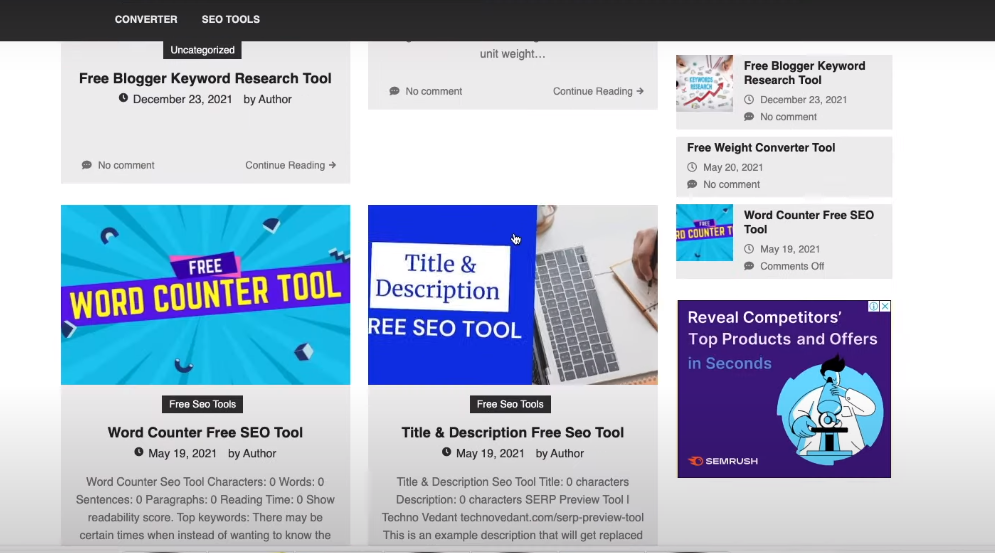Click 'by Author' under Free Blogger Keyword post
The width and height of the screenshot is (995, 553).
coord(267,99)
